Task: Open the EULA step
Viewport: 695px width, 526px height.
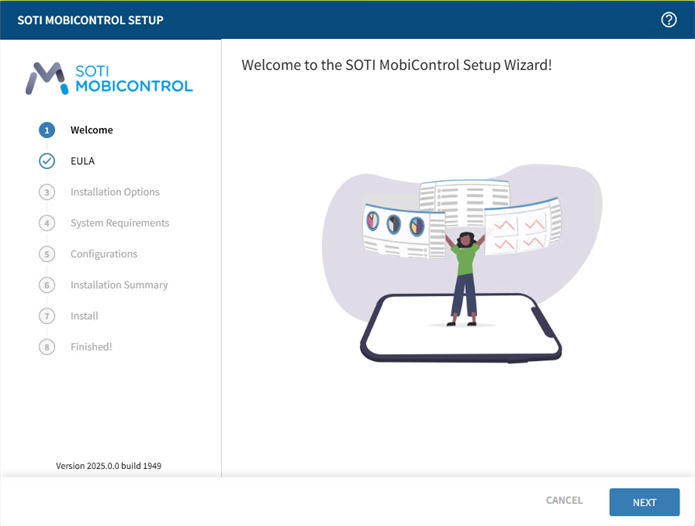Action: tap(82, 161)
